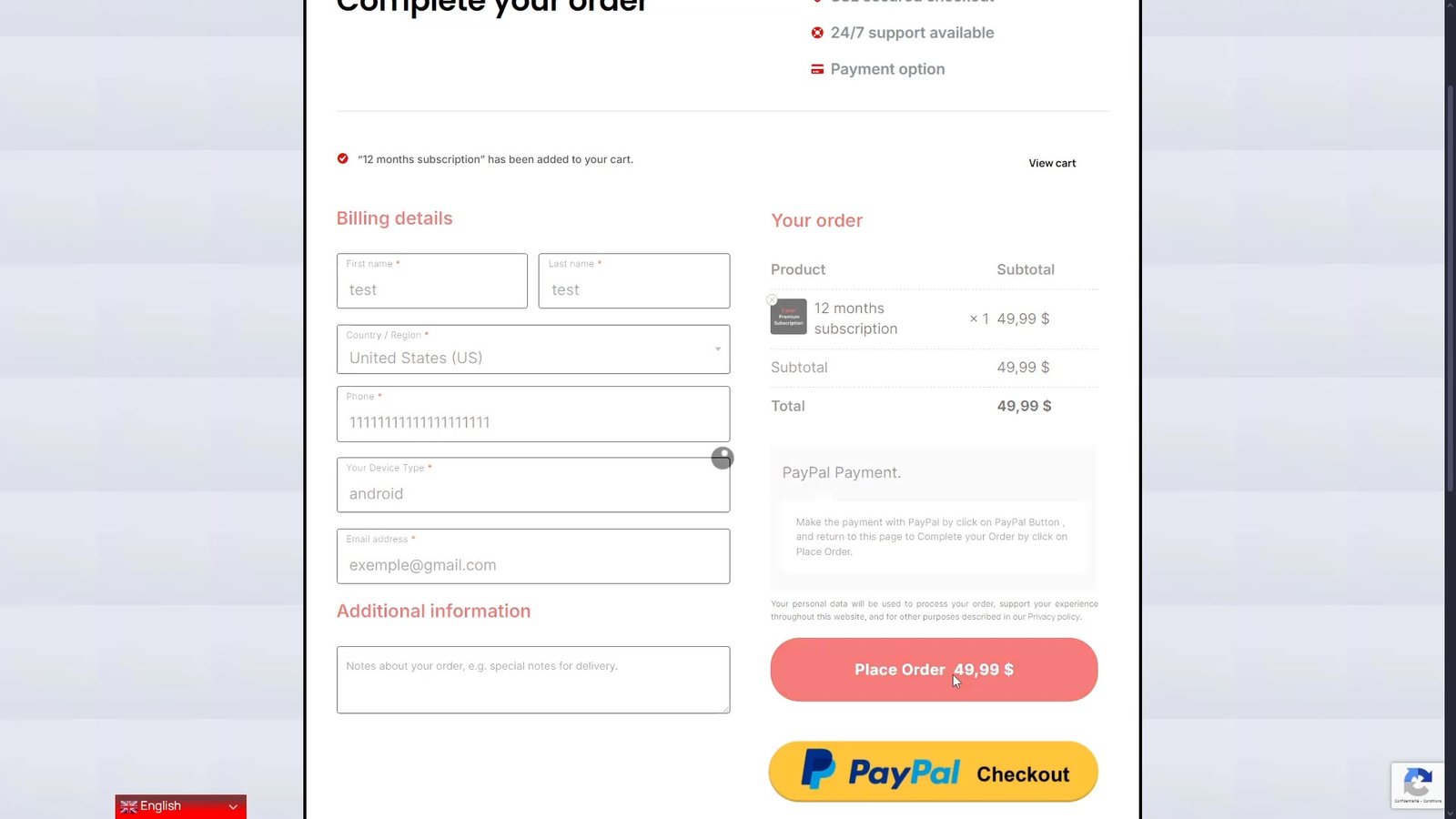
Task: Click the scrollbar down arrow
Action: (x=1450, y=813)
